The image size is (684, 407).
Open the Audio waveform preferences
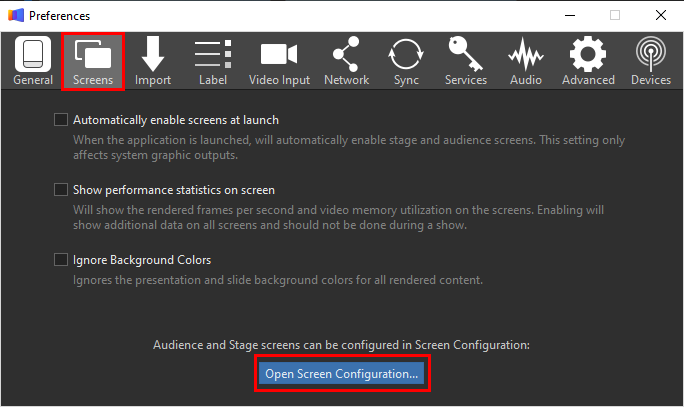(x=526, y=61)
